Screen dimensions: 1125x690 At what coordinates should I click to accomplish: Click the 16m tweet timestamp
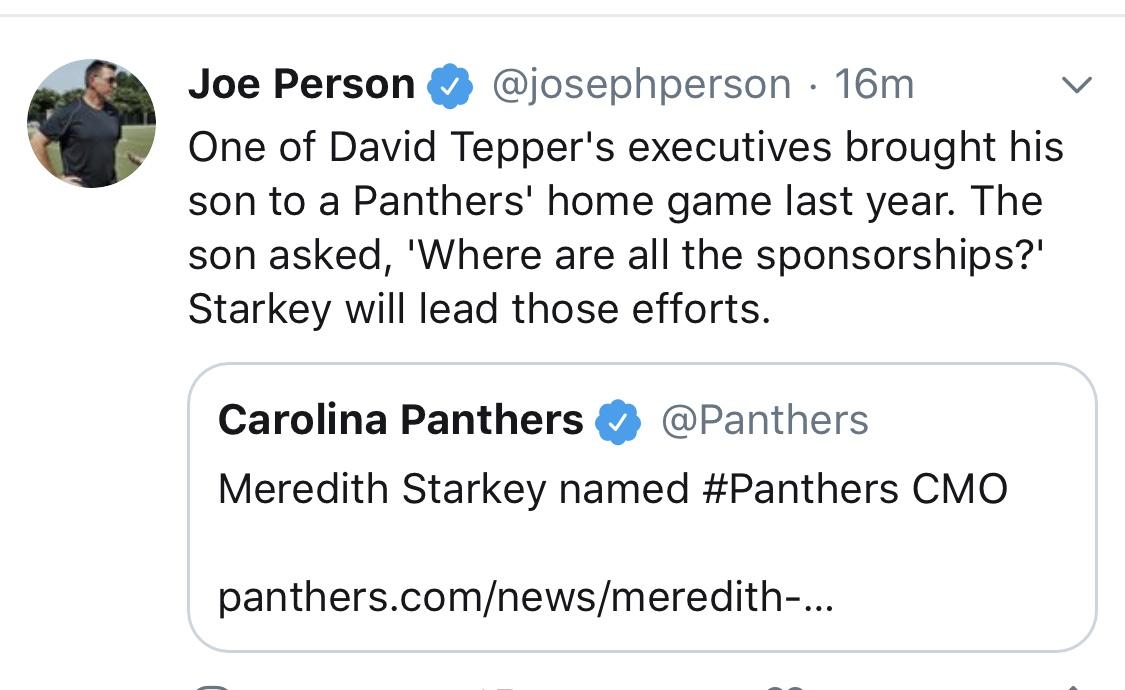click(x=874, y=85)
